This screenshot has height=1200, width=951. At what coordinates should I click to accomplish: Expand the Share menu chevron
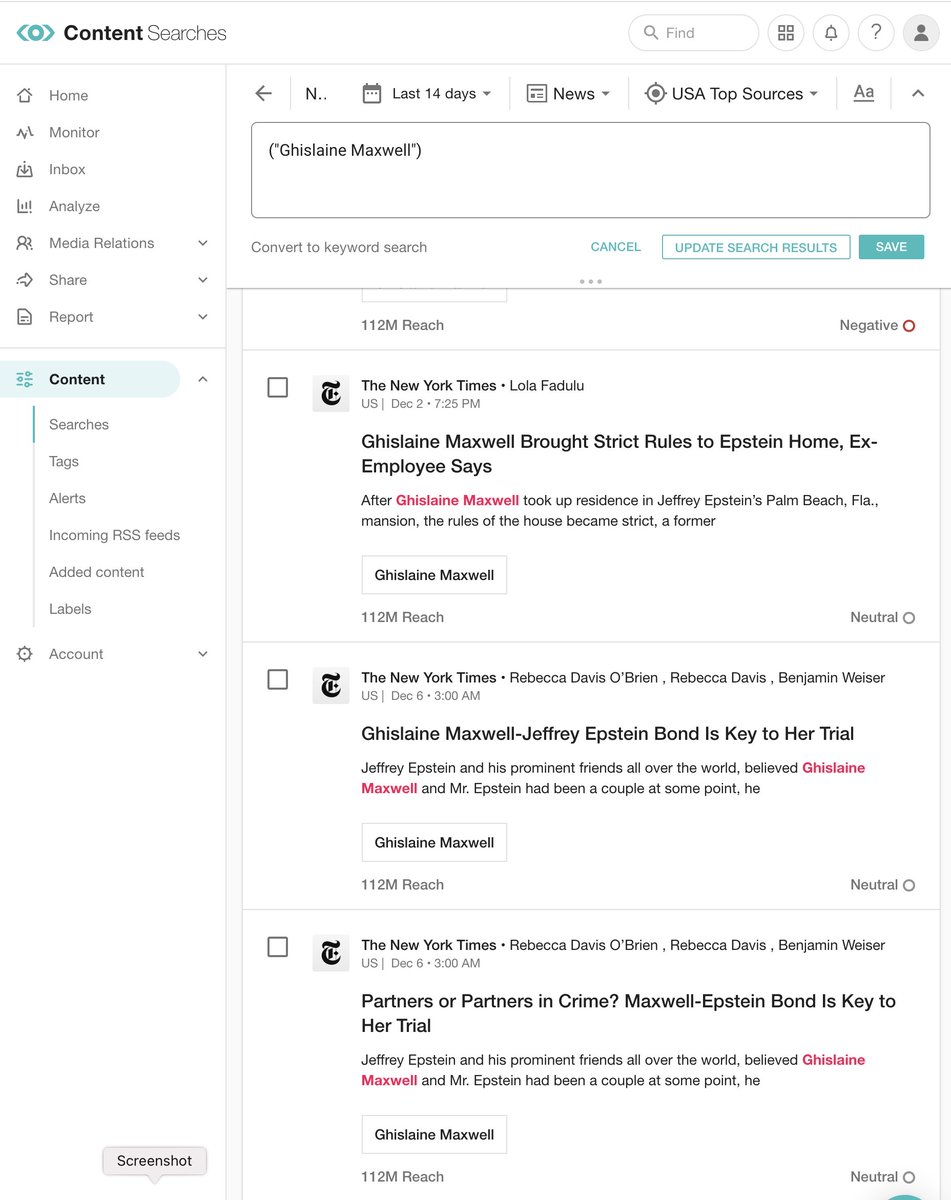[x=203, y=280]
